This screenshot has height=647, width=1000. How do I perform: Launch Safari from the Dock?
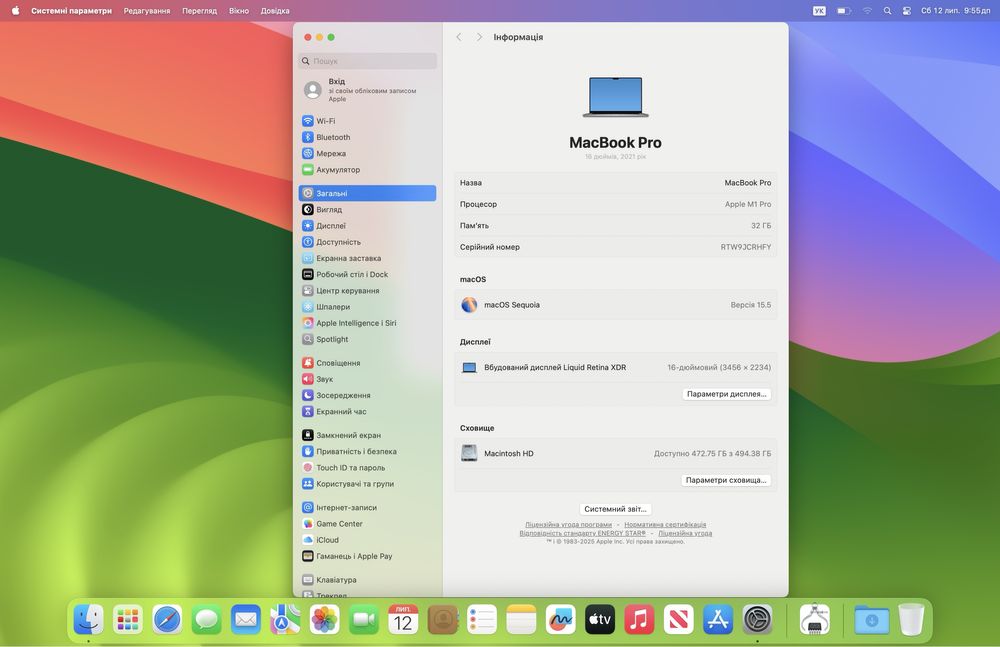[167, 619]
